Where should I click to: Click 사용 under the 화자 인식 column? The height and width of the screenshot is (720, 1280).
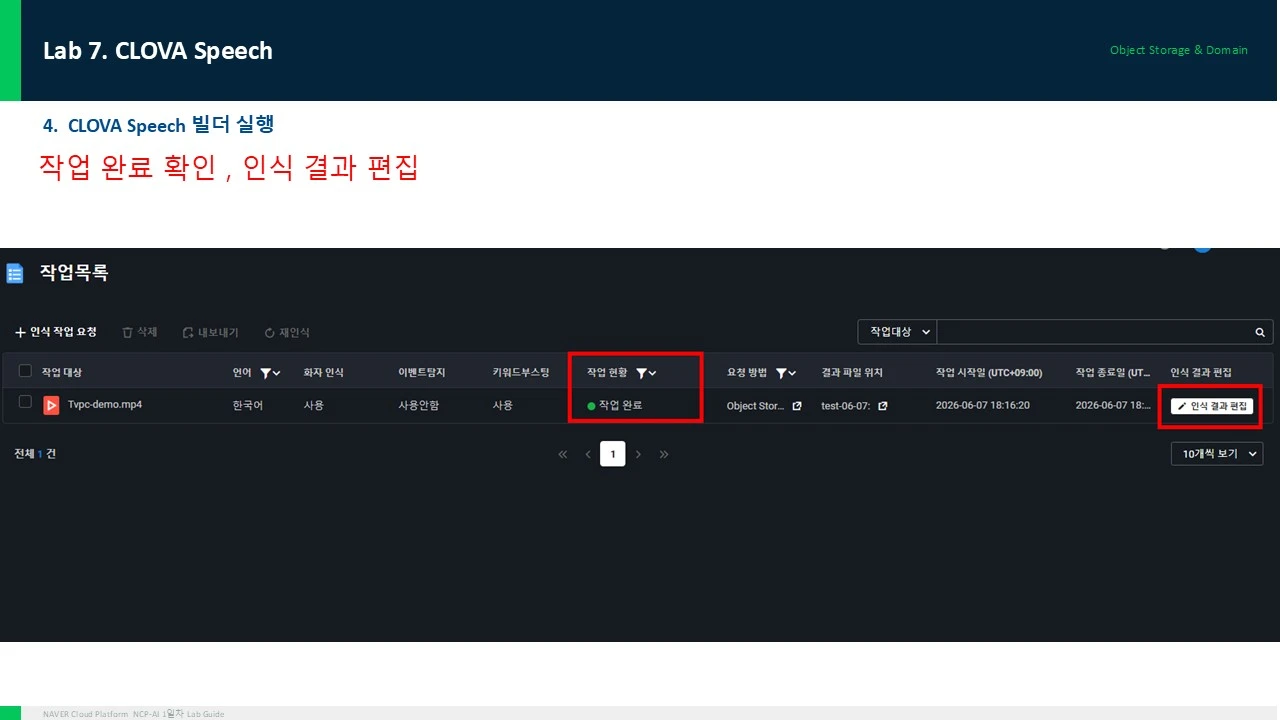coord(314,405)
